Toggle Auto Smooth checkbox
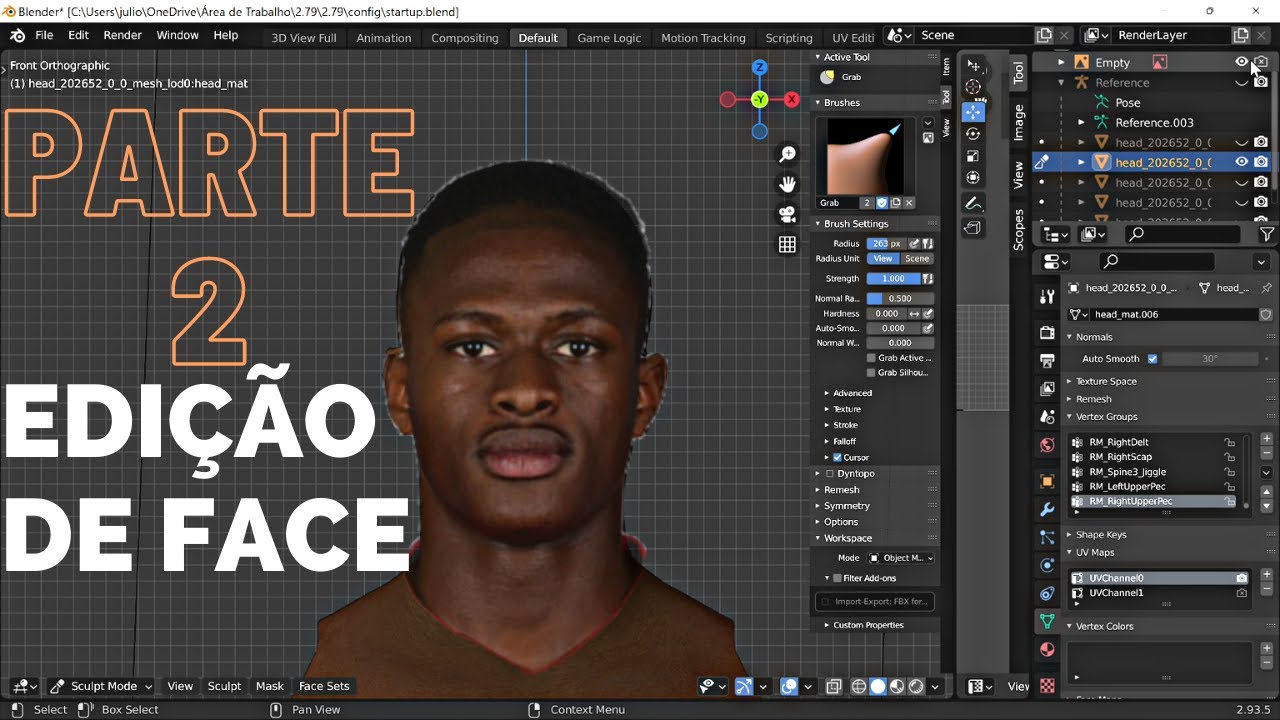 (x=1152, y=359)
